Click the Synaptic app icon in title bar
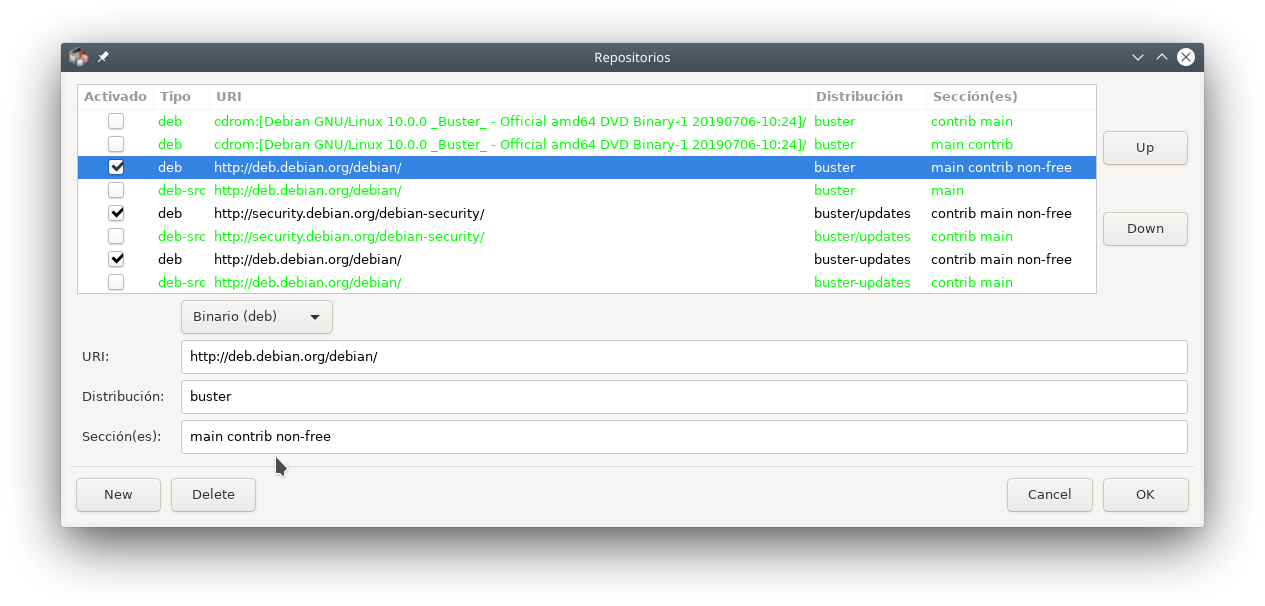The height and width of the screenshot is (606, 1265). (78, 57)
